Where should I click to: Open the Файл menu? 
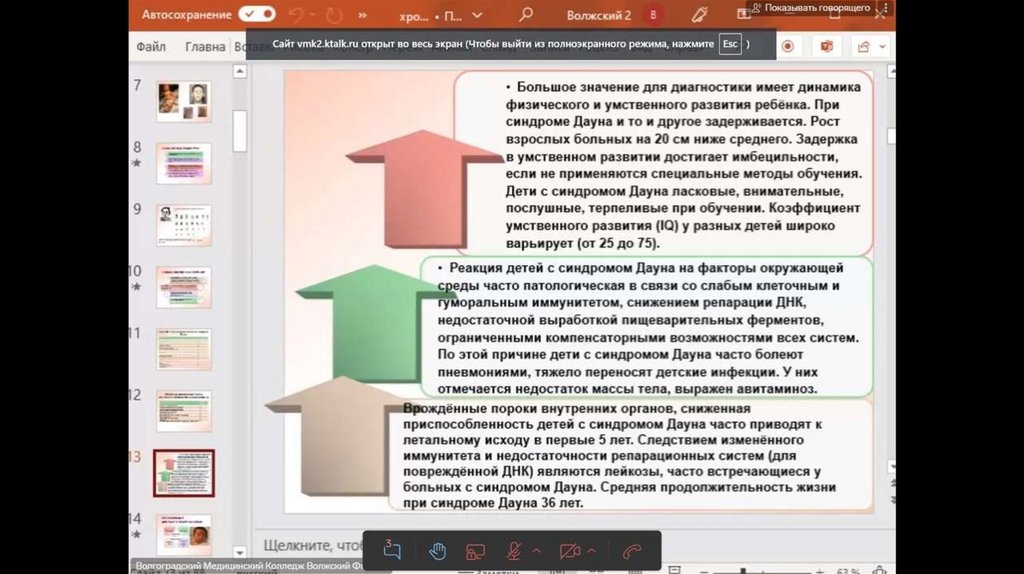pyautogui.click(x=151, y=46)
